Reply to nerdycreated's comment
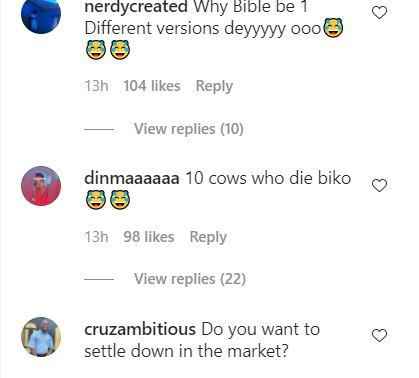 point(214,86)
